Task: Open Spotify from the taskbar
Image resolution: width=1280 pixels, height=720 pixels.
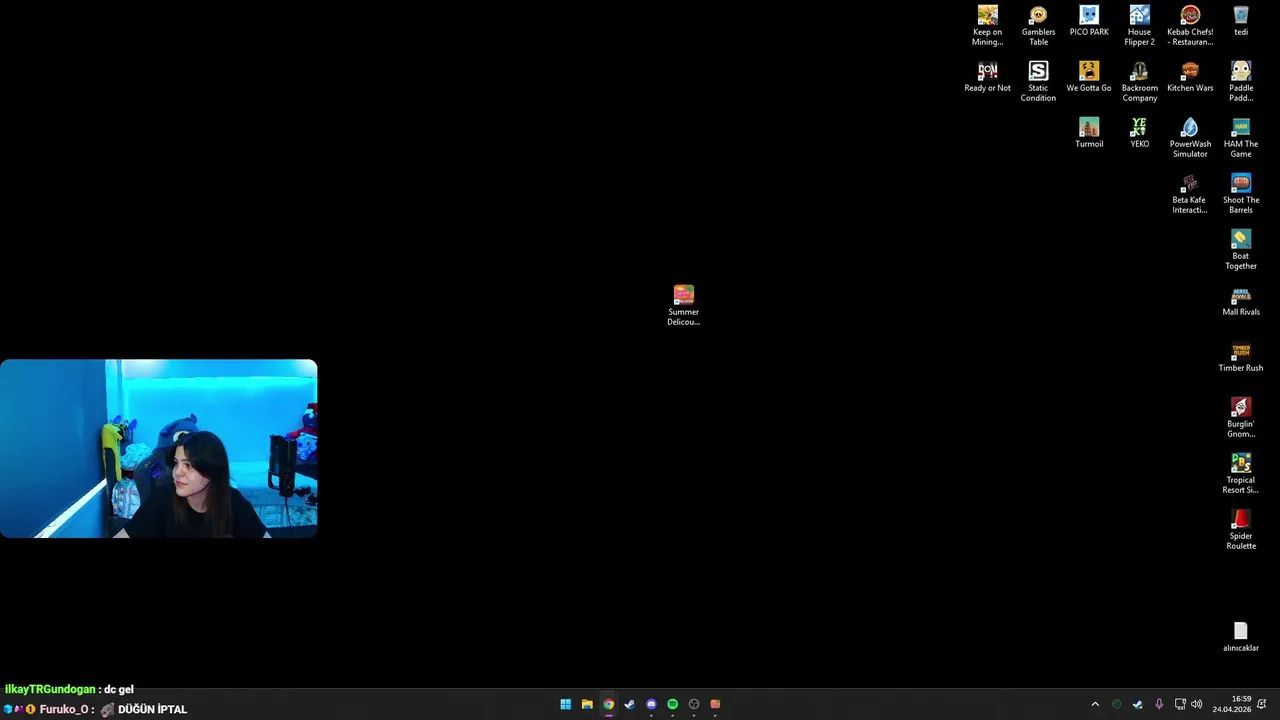Action: pos(672,704)
